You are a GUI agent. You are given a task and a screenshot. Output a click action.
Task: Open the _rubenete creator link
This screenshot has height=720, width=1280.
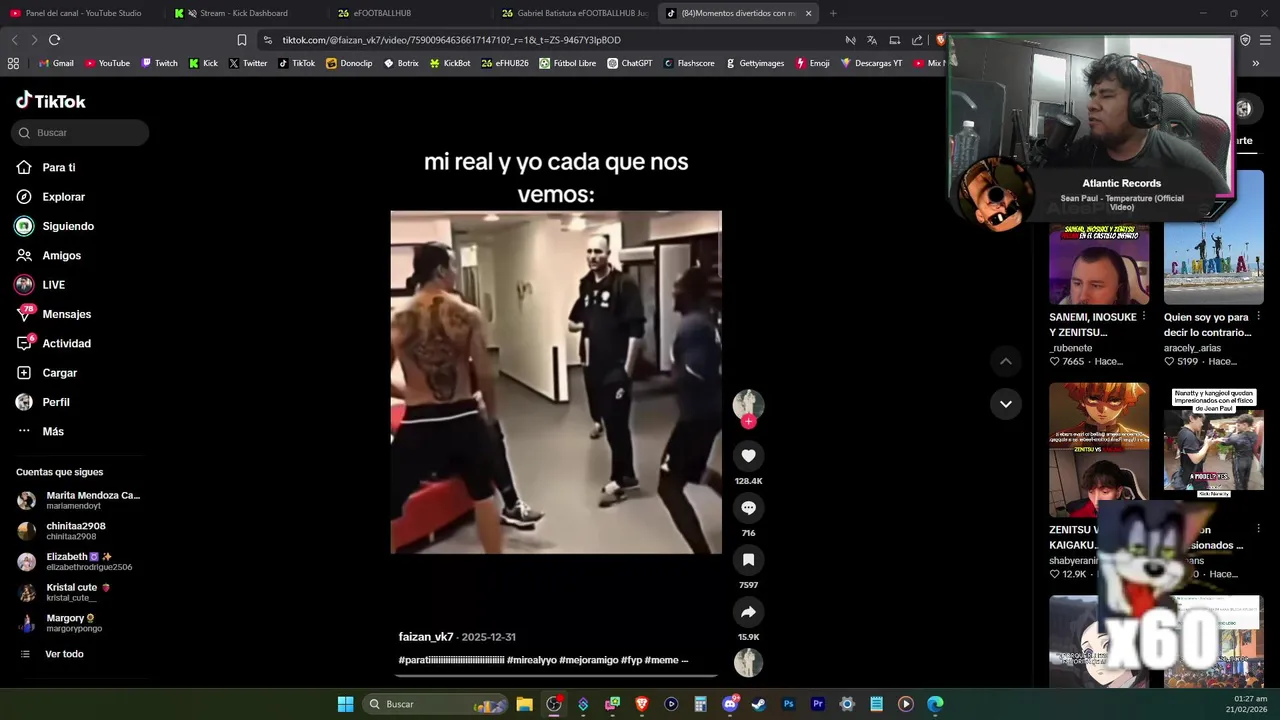coord(1070,348)
